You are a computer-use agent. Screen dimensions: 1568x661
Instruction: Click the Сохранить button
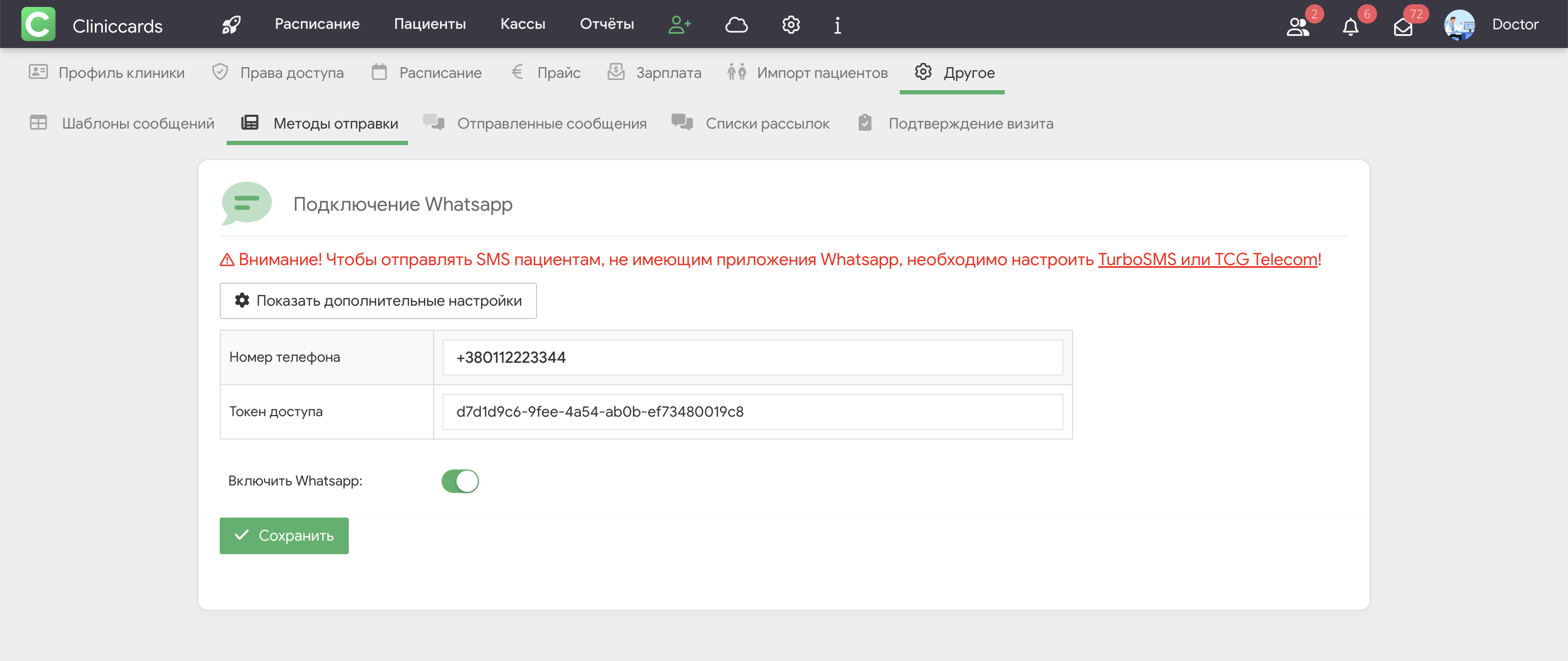click(x=284, y=536)
